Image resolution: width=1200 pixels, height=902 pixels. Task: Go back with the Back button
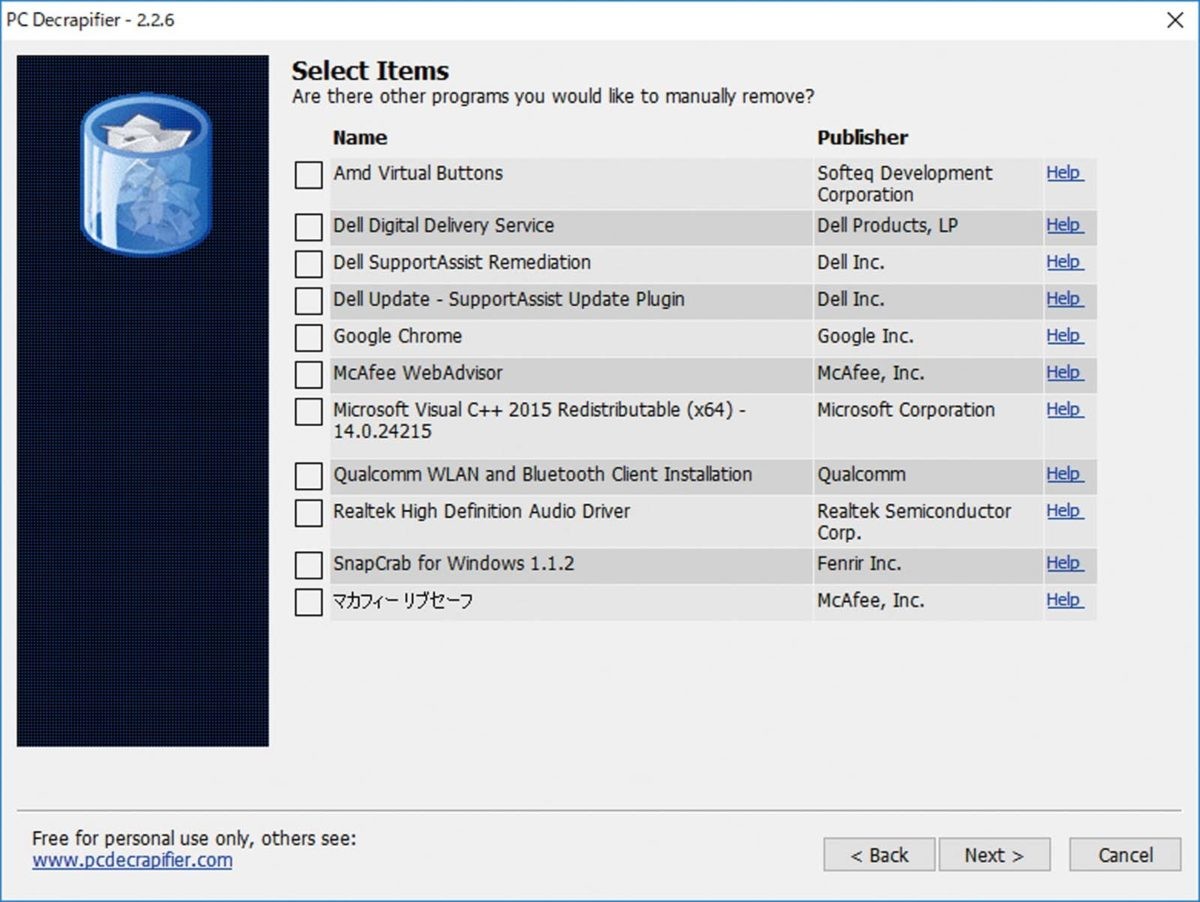click(x=879, y=855)
